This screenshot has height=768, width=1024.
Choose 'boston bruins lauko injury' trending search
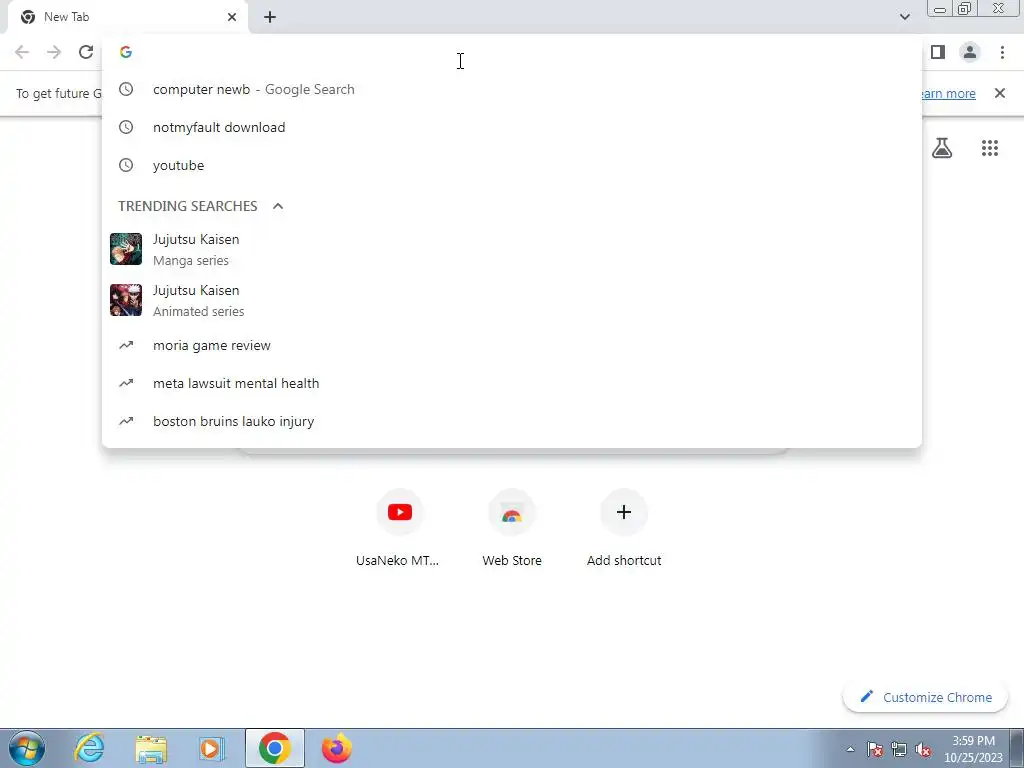(x=512, y=421)
